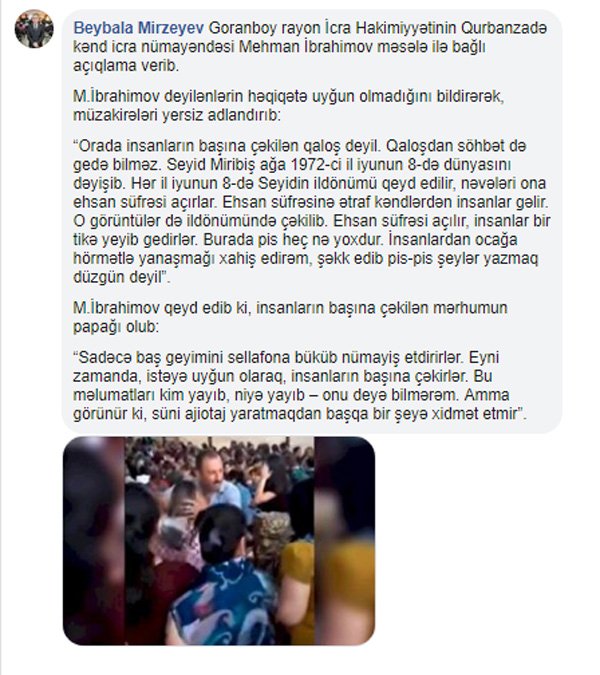Click the Beybala Mirzeyev name link

[139, 28]
